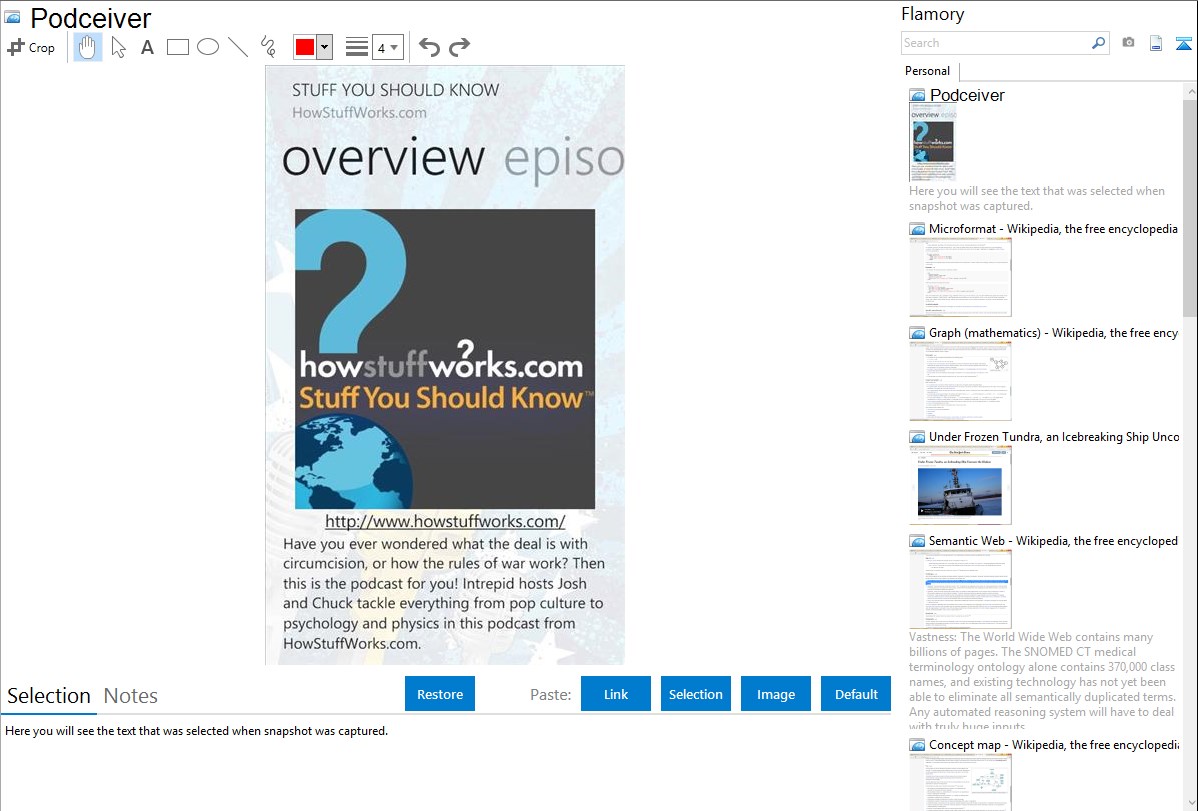Click the paste Image button
This screenshot has height=811, width=1198.
[x=775, y=694]
